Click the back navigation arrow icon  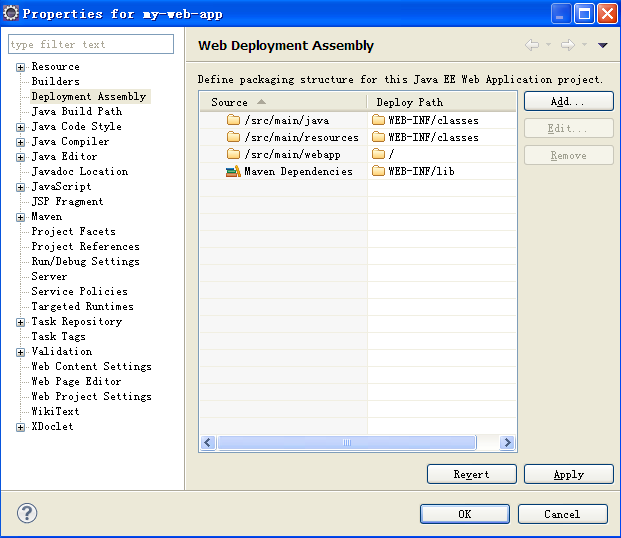tap(532, 45)
